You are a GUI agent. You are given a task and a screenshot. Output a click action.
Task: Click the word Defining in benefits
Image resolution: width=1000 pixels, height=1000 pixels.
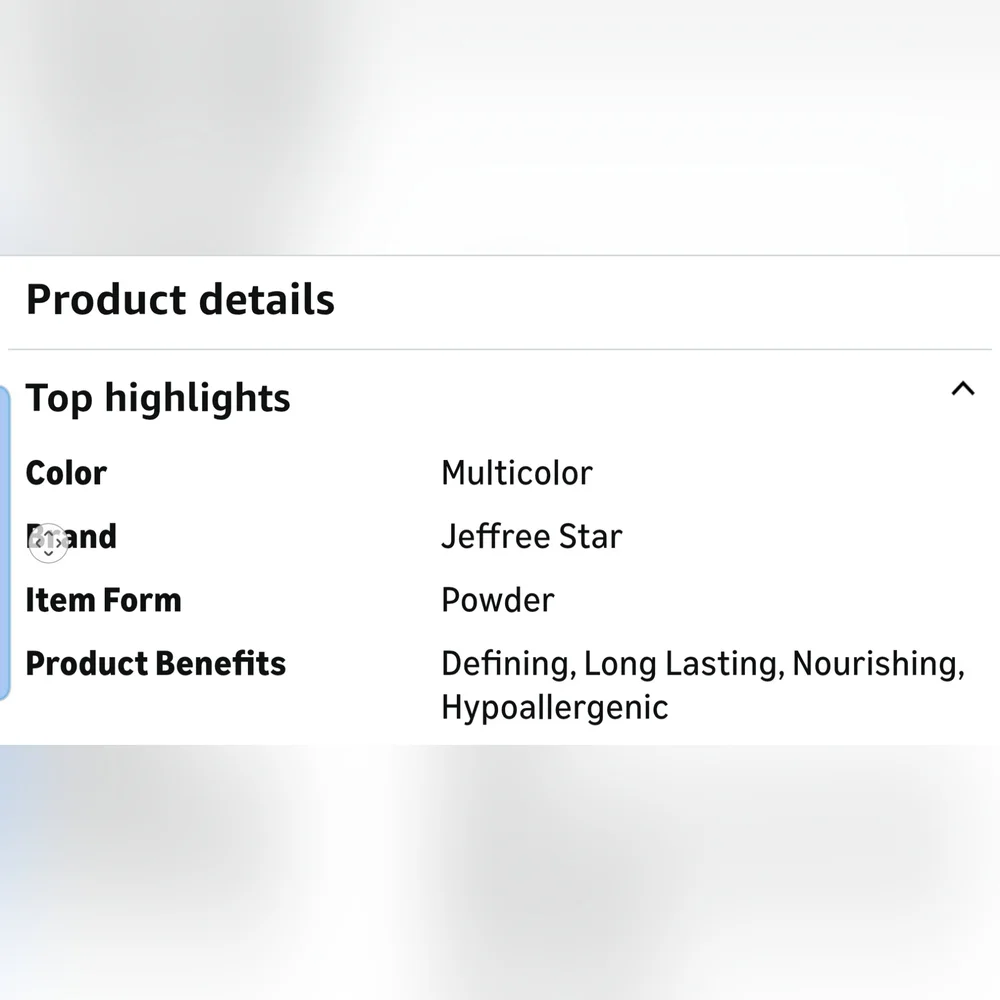(x=506, y=664)
